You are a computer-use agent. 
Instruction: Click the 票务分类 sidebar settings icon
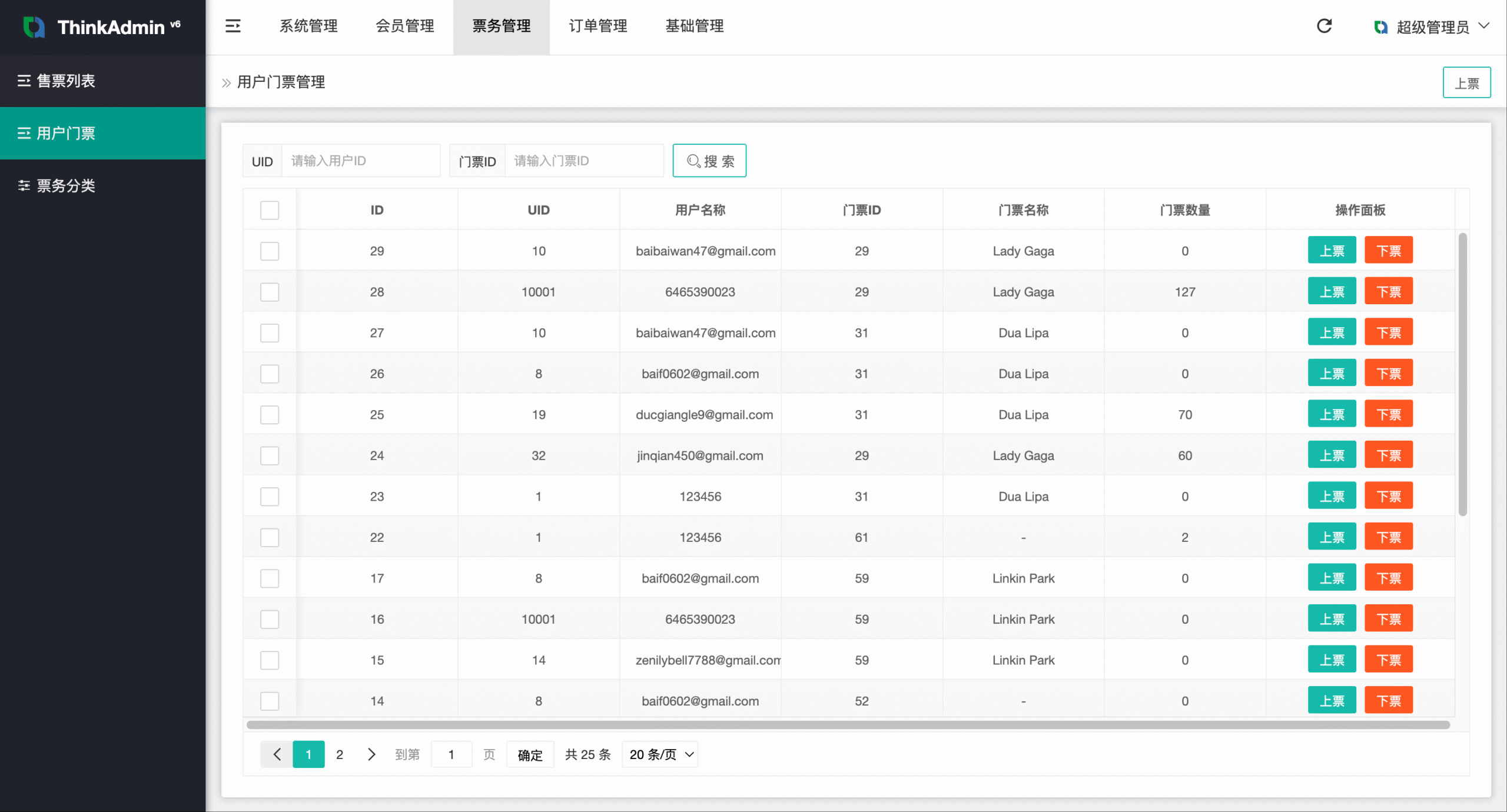tap(24, 186)
